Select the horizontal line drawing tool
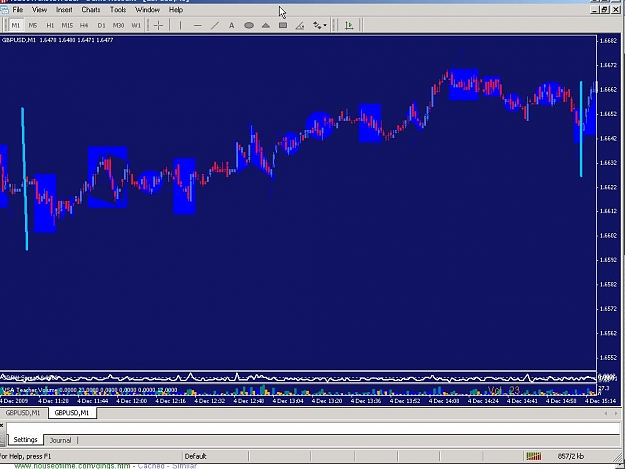This screenshot has width=625, height=469. (197, 26)
